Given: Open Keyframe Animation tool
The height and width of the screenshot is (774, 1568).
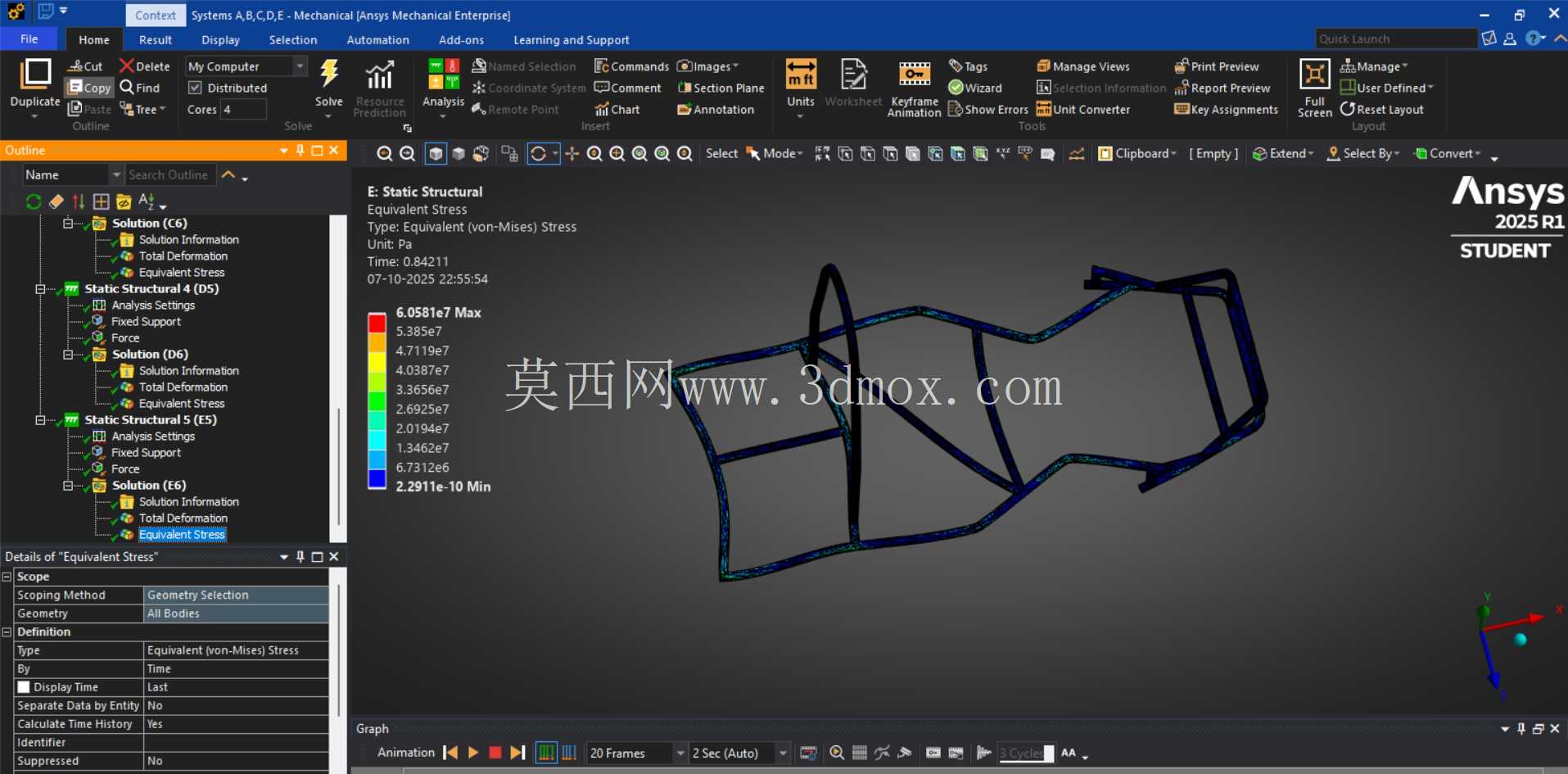Looking at the screenshot, I should (x=915, y=88).
